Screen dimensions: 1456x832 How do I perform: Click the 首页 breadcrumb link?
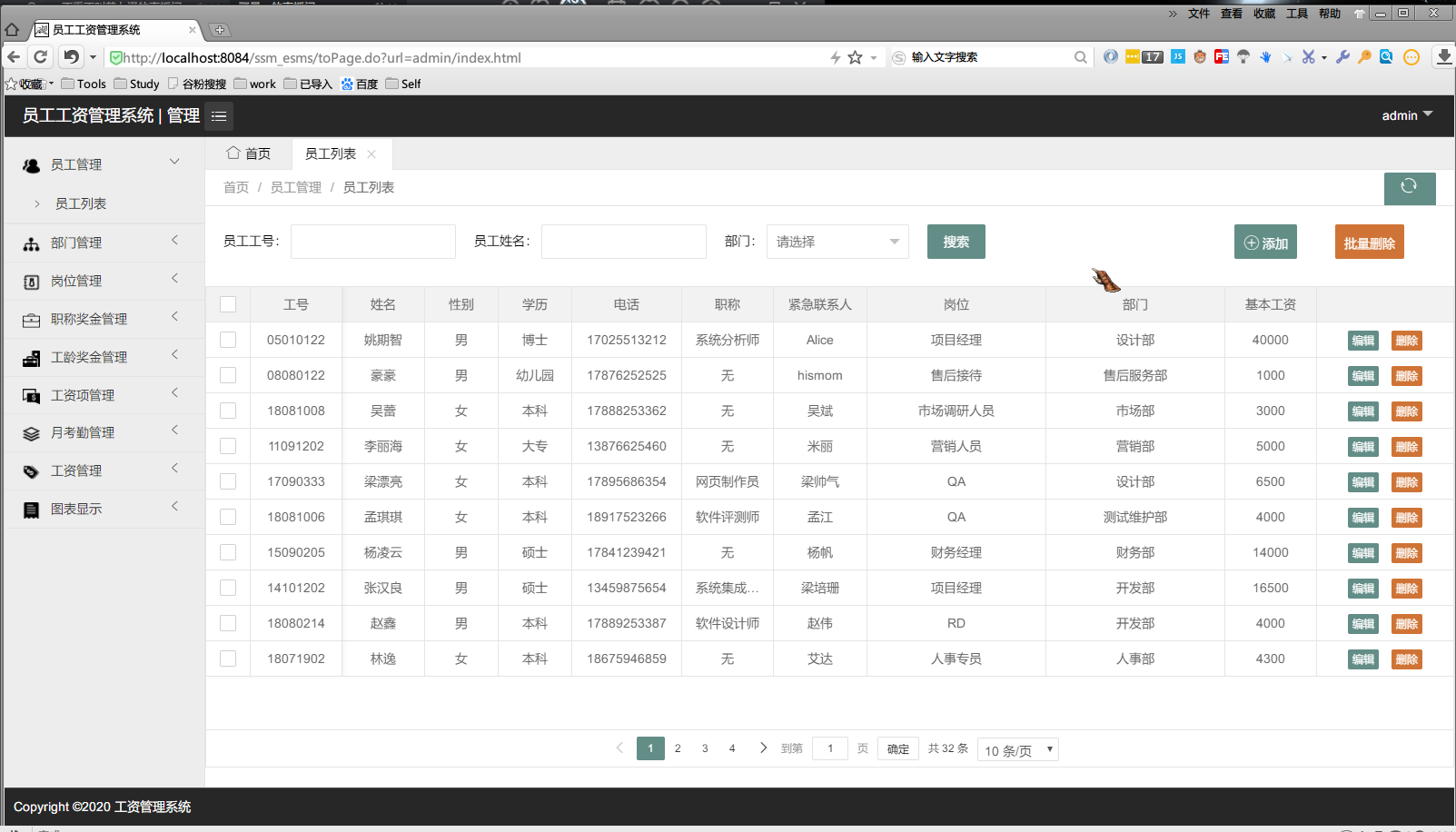click(x=236, y=187)
